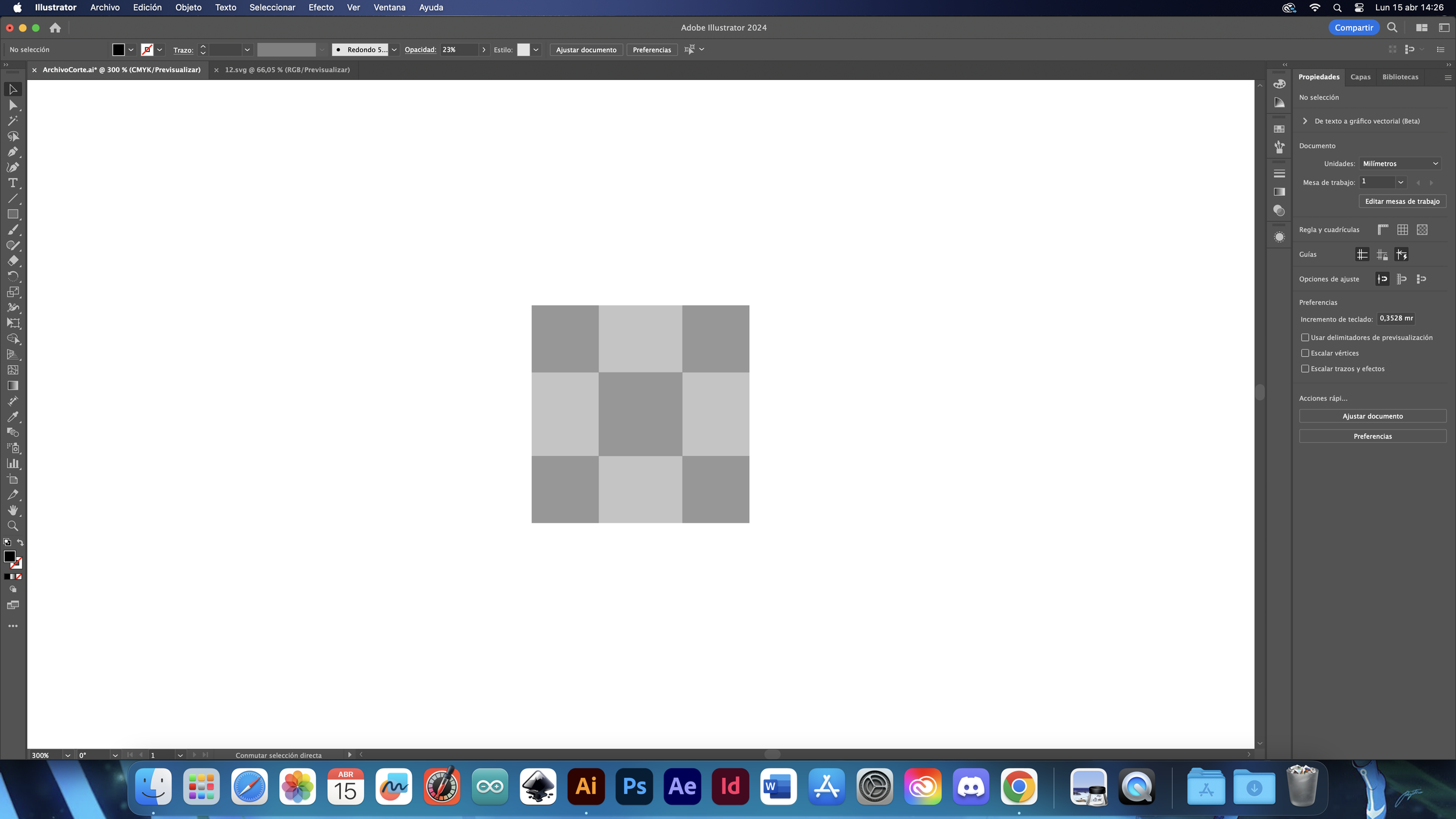Swap fill and stroke colors
Viewport: 1456px width, 819px height.
pyautogui.click(x=20, y=542)
